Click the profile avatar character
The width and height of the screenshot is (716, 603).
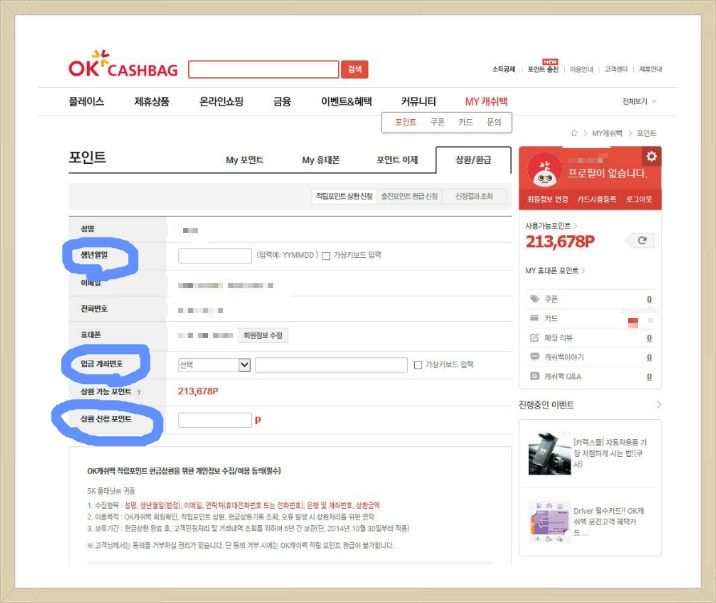(x=544, y=172)
